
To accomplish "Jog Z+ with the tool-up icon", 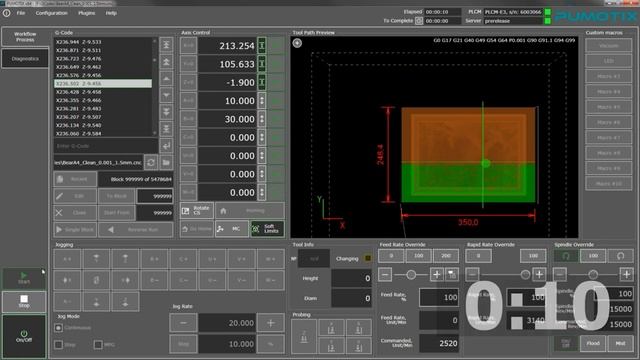I will (x=125, y=259).
